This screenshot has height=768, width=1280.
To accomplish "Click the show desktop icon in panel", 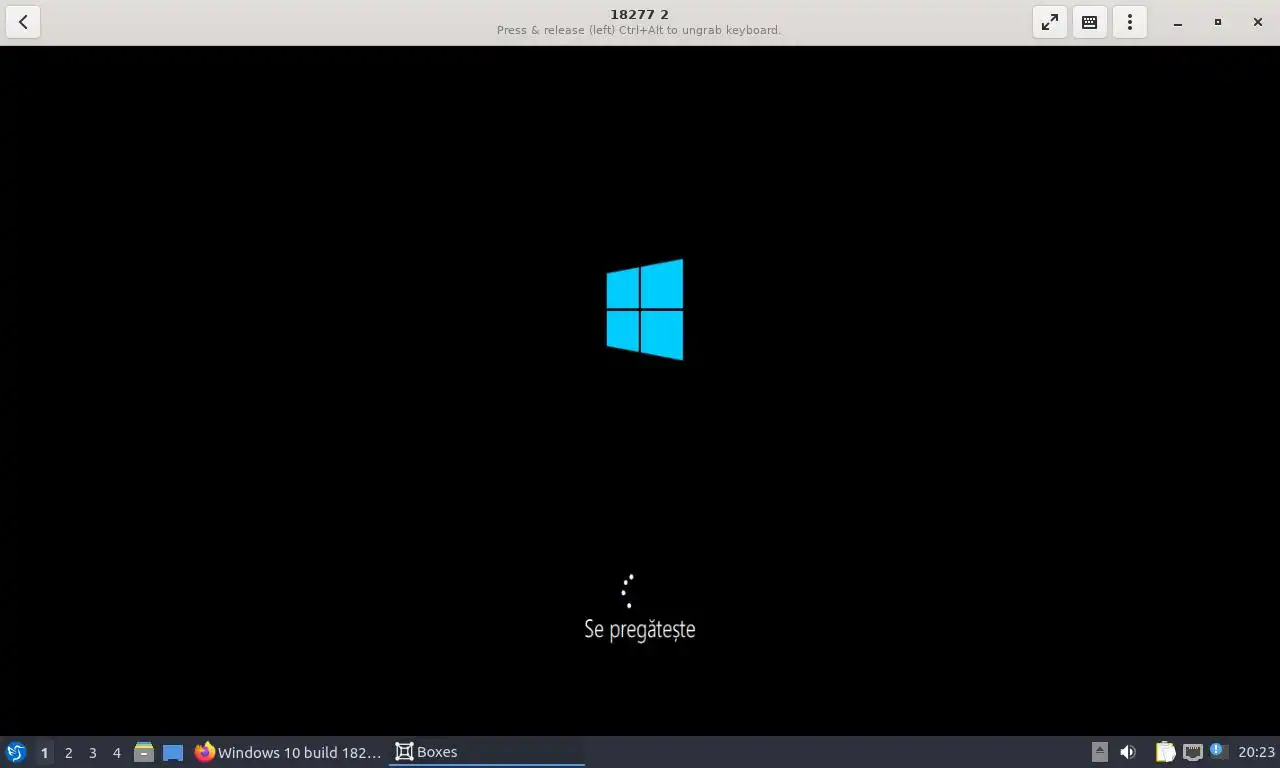I will point(173,752).
